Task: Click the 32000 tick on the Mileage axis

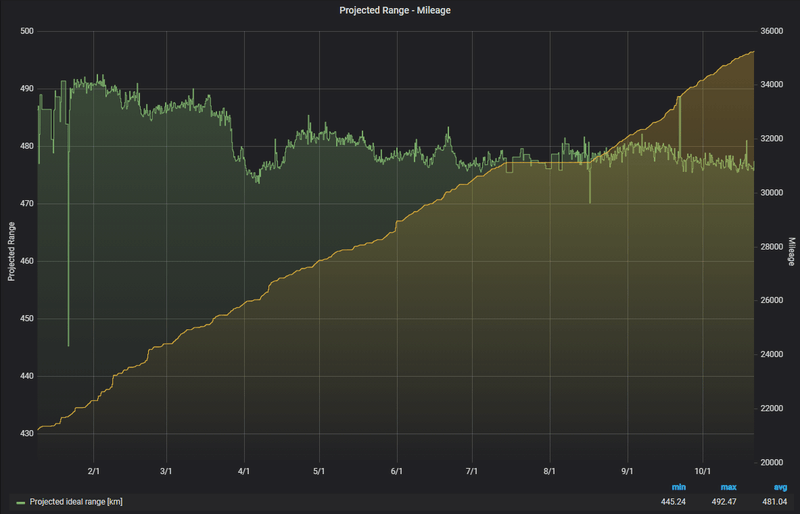Action: pyautogui.click(x=771, y=139)
